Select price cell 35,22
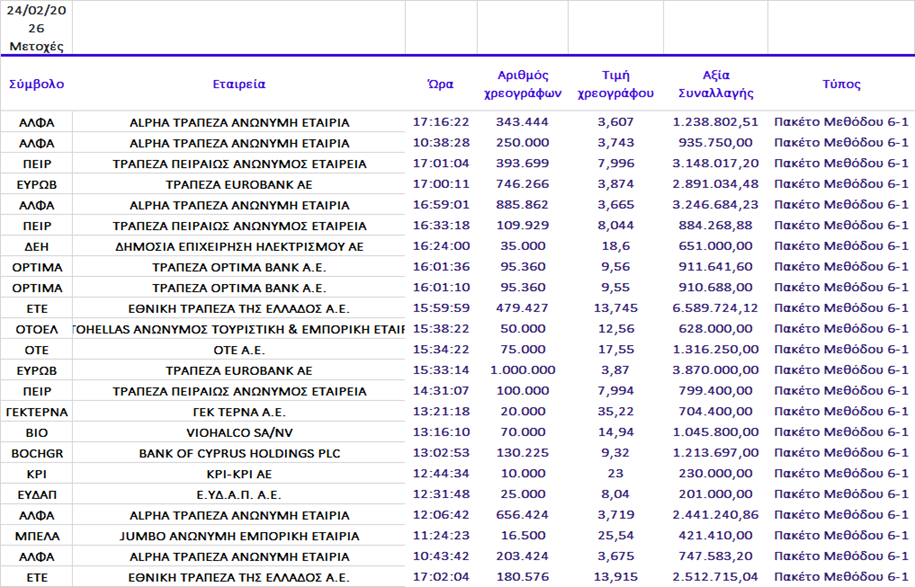 click(x=616, y=411)
